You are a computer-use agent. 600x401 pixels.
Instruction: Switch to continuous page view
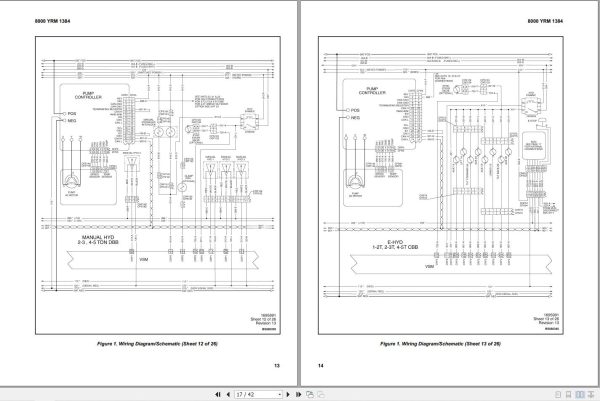pos(569,394)
